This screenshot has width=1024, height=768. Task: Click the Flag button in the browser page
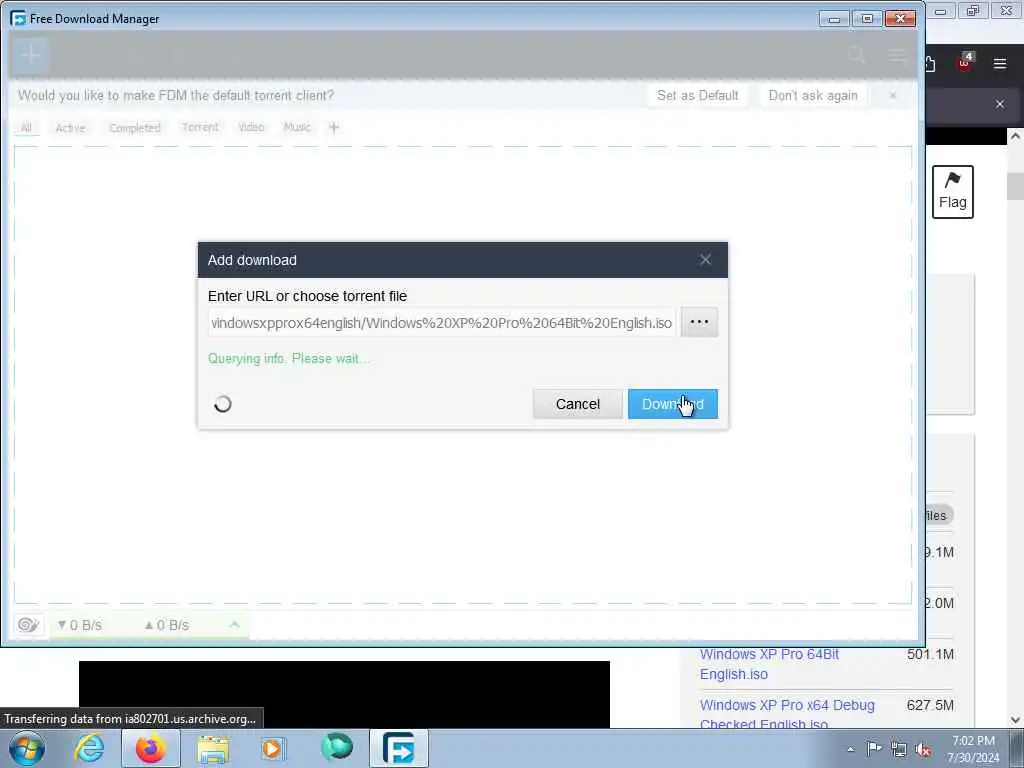[x=952, y=191]
